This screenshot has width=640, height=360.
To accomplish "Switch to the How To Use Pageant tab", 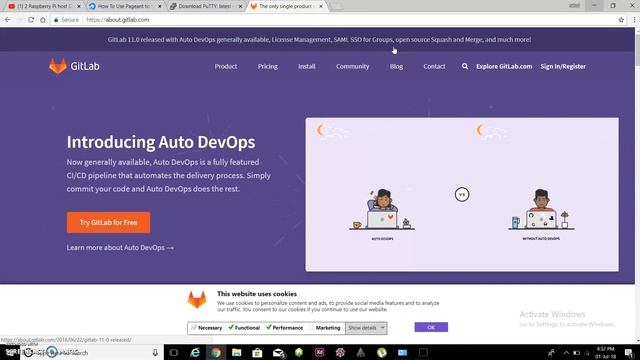I will [124, 6].
